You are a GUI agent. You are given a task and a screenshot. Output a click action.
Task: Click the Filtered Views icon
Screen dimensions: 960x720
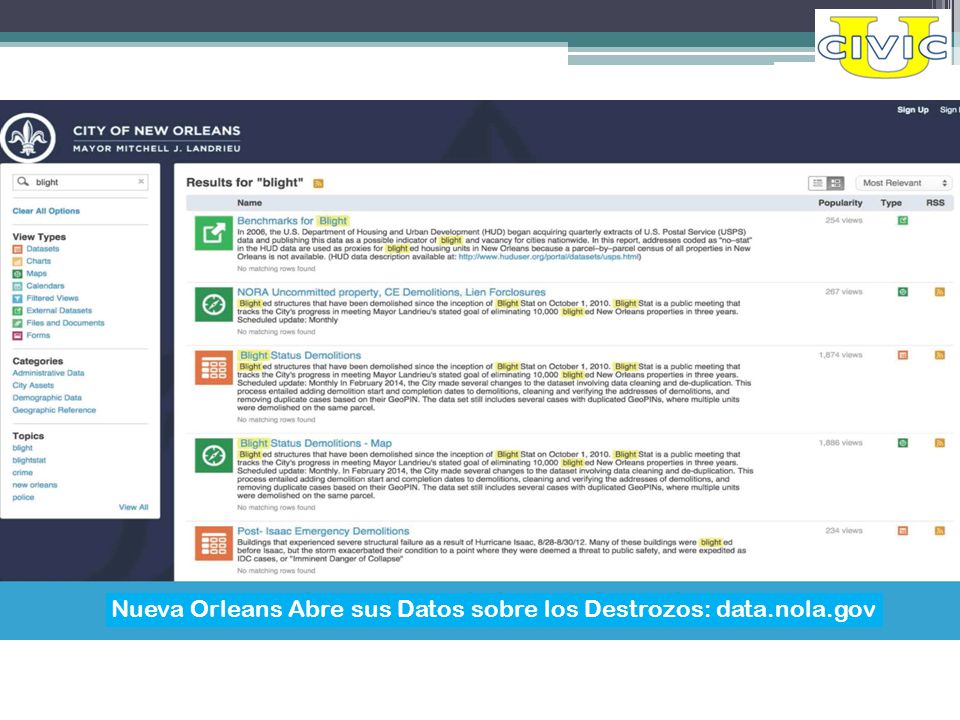click(17, 299)
